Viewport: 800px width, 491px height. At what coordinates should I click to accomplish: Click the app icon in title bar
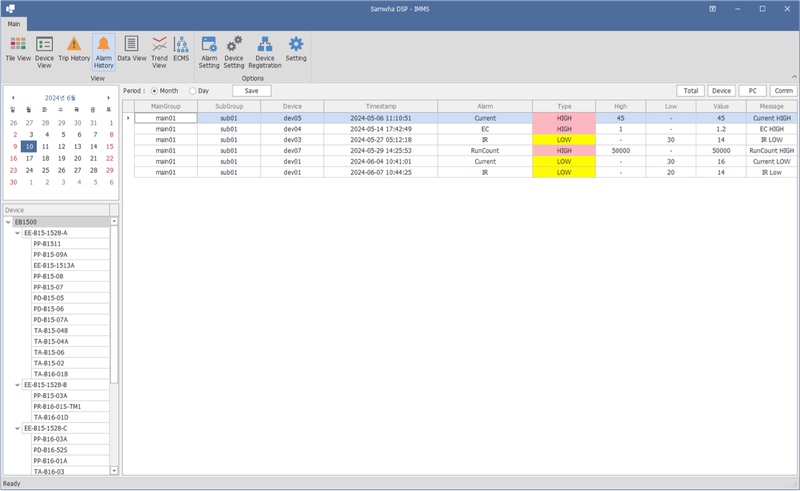pyautogui.click(x=10, y=9)
